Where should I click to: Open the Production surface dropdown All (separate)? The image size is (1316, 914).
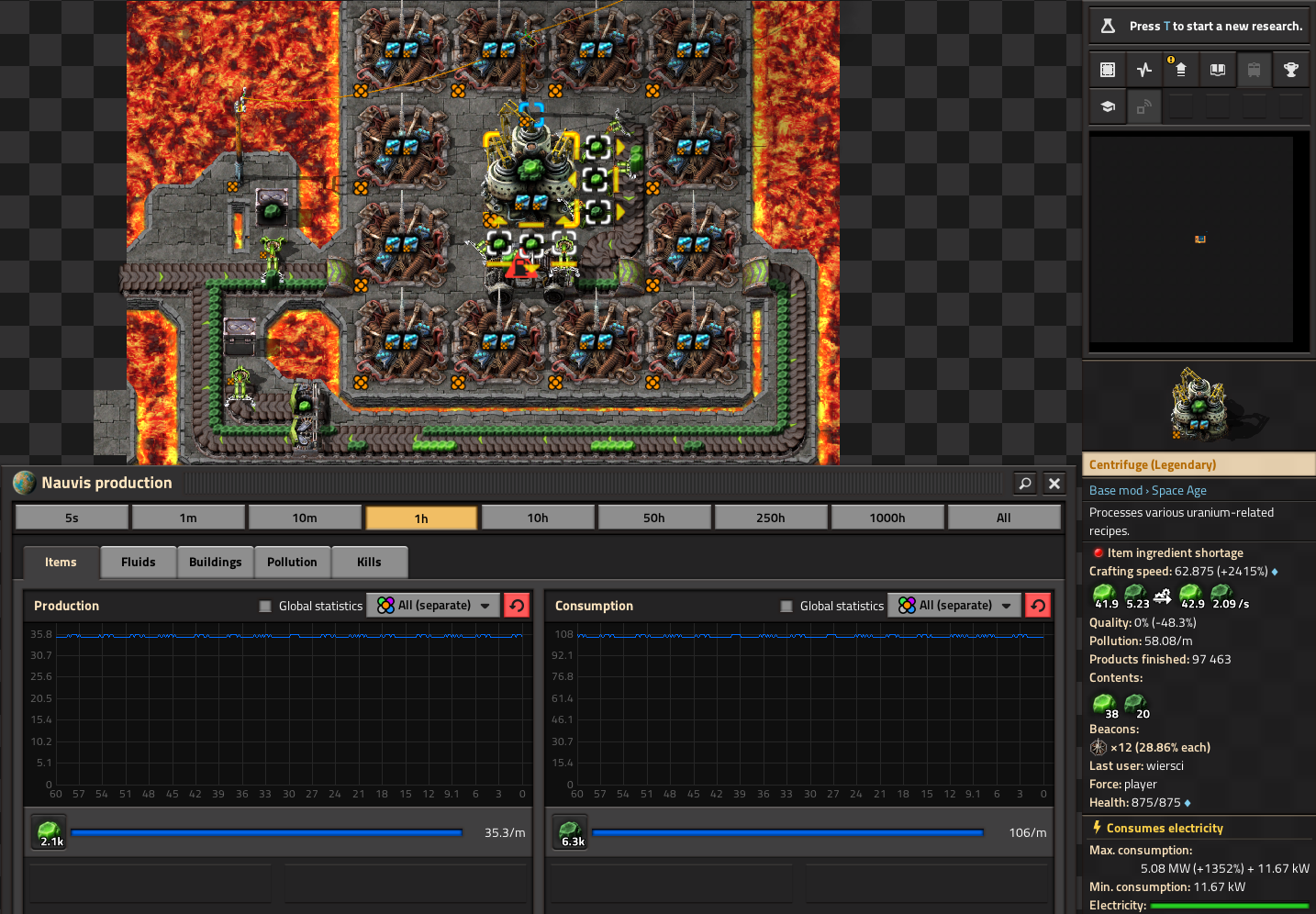tap(432, 605)
